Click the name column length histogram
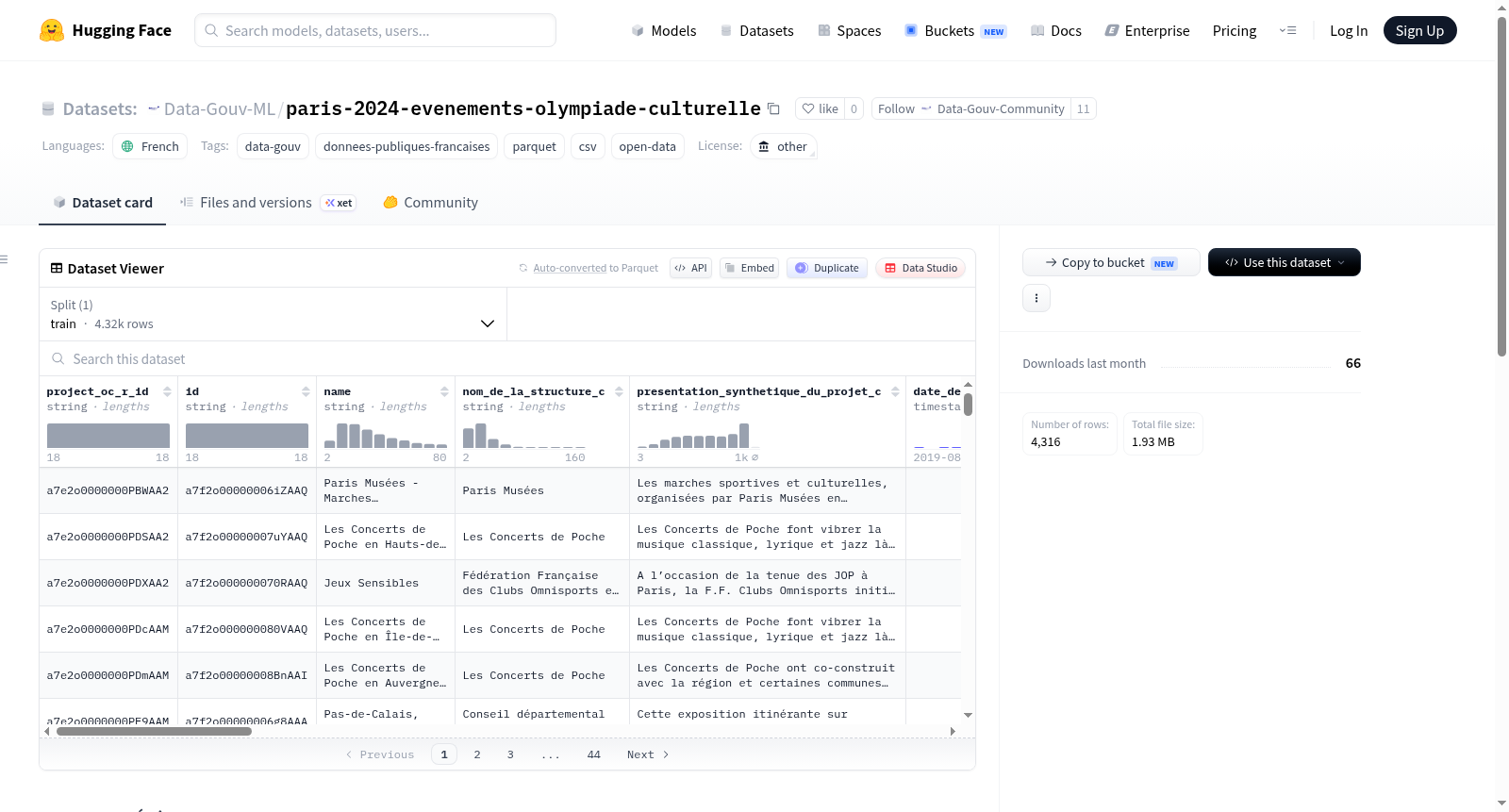 (x=386, y=435)
